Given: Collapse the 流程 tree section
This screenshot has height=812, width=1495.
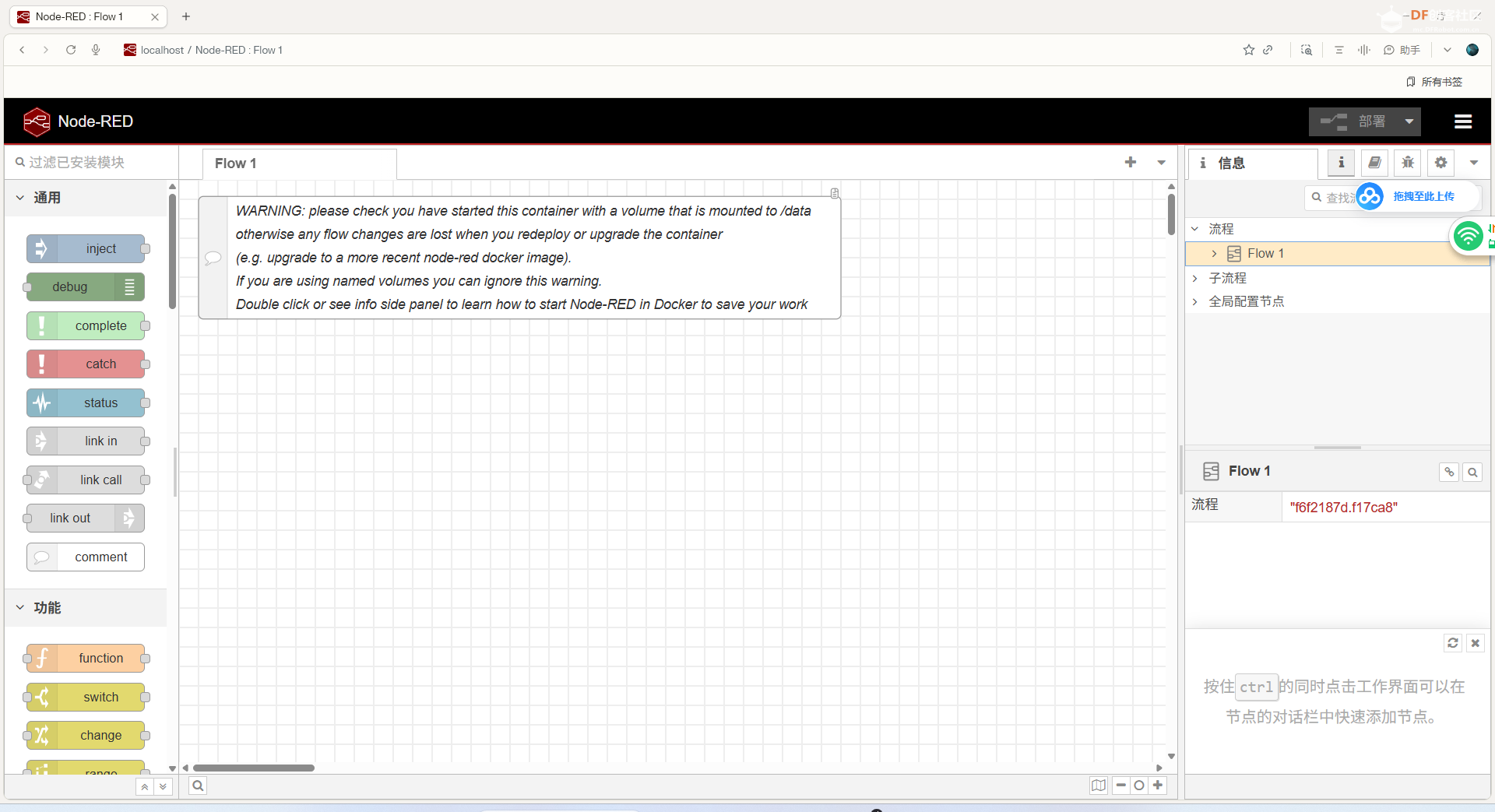Looking at the screenshot, I should coord(1195,229).
